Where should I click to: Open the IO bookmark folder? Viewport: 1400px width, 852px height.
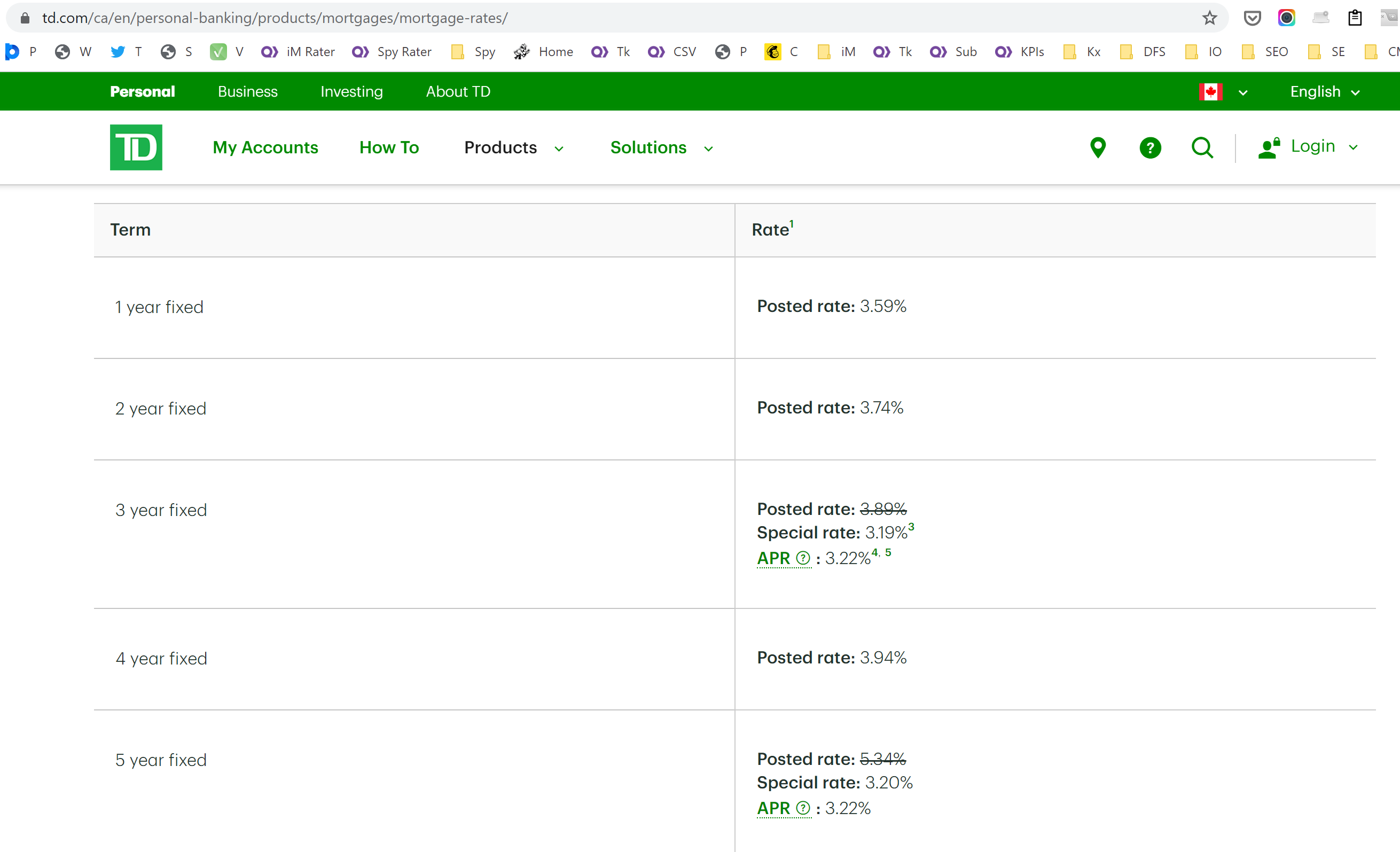(x=1203, y=52)
